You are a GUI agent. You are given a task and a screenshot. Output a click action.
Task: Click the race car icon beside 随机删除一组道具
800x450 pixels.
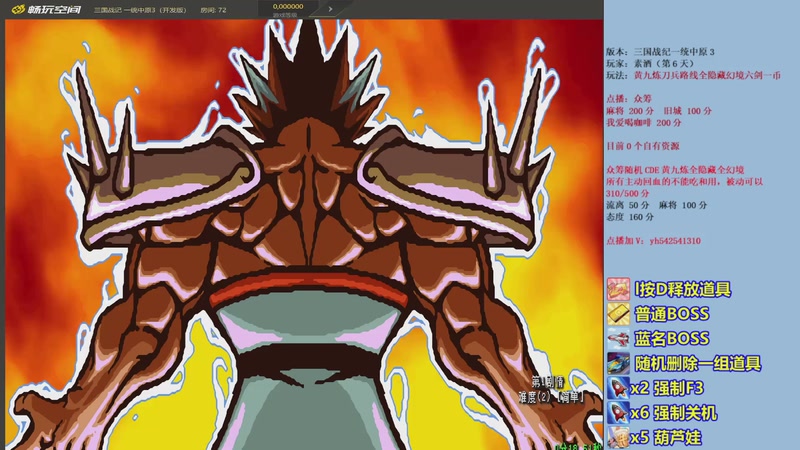(618, 363)
